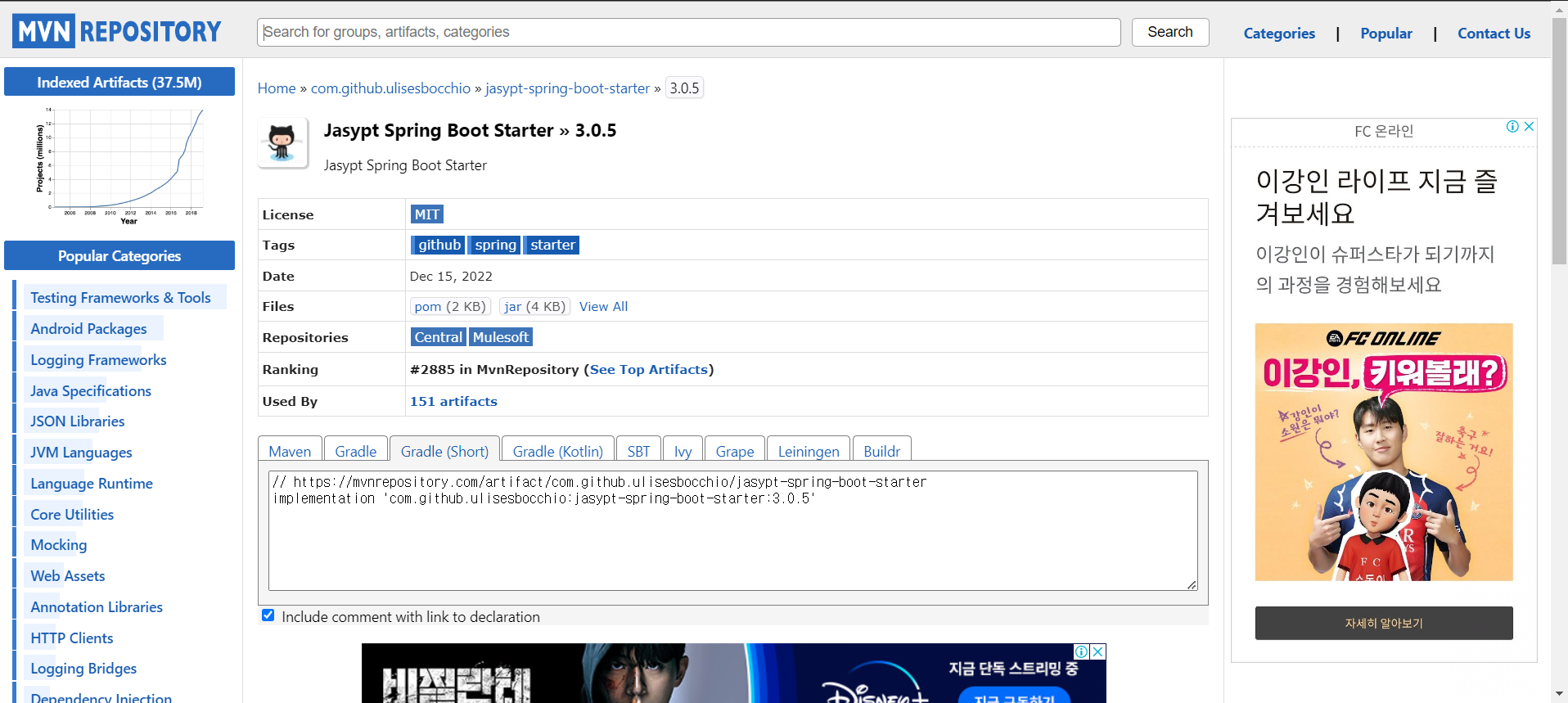
Task: Open JSON Libraries category
Action: click(78, 421)
